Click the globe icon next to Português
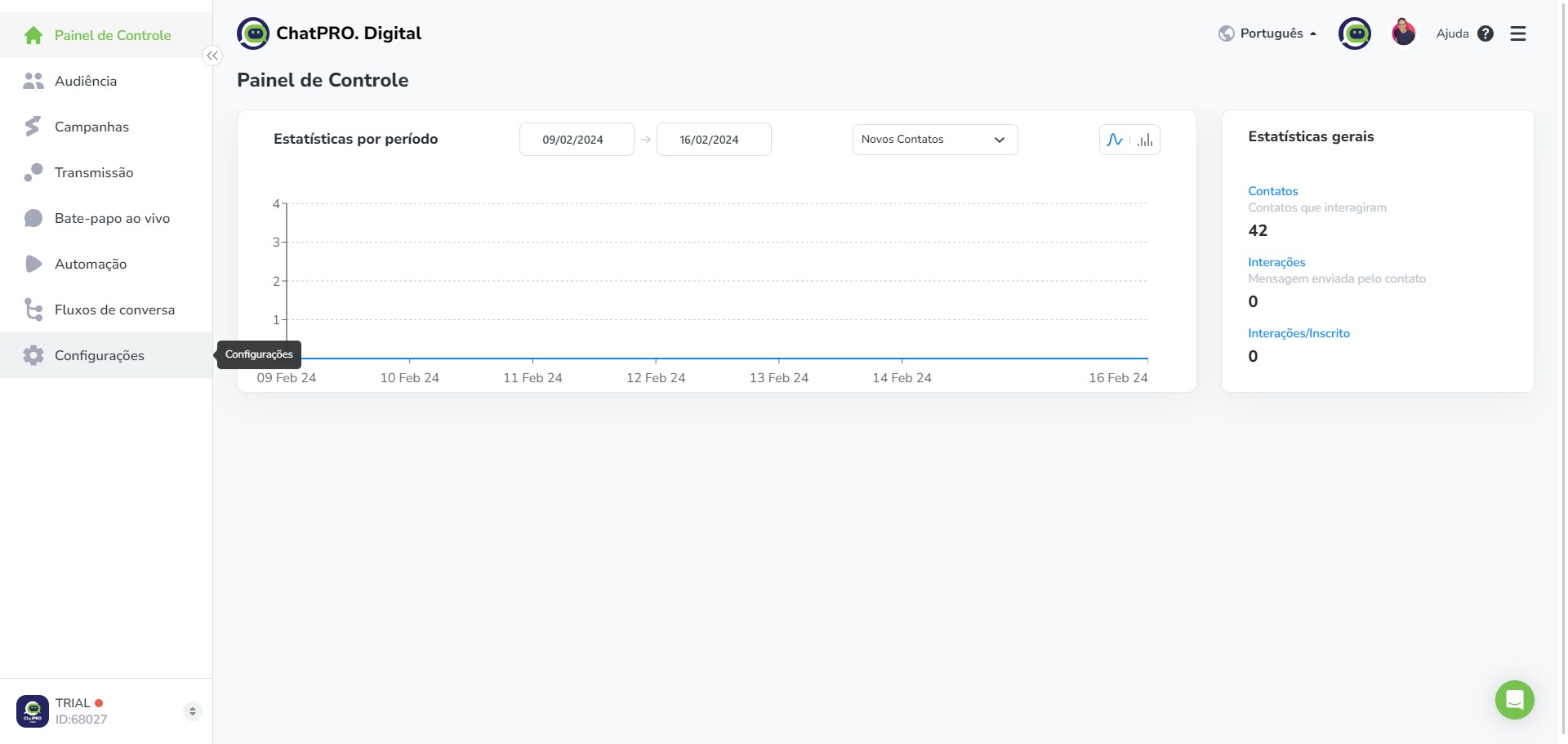Image resolution: width=1568 pixels, height=744 pixels. (x=1226, y=33)
